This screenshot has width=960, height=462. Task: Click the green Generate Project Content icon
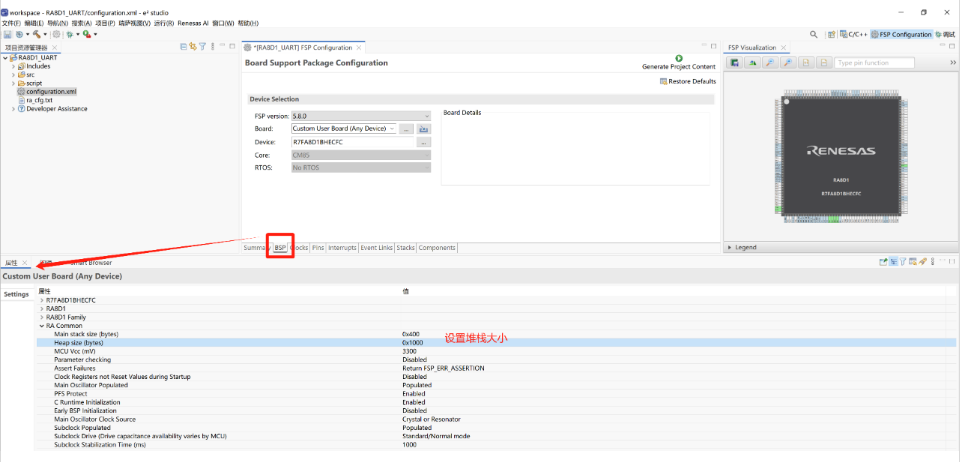678,58
